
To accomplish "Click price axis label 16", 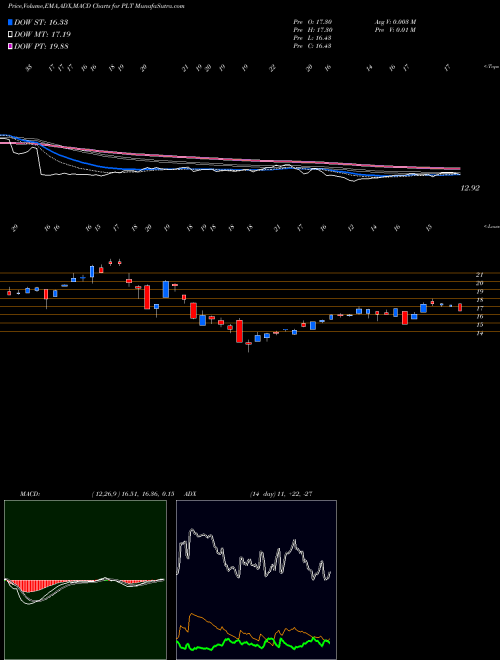I will click(x=479, y=317).
